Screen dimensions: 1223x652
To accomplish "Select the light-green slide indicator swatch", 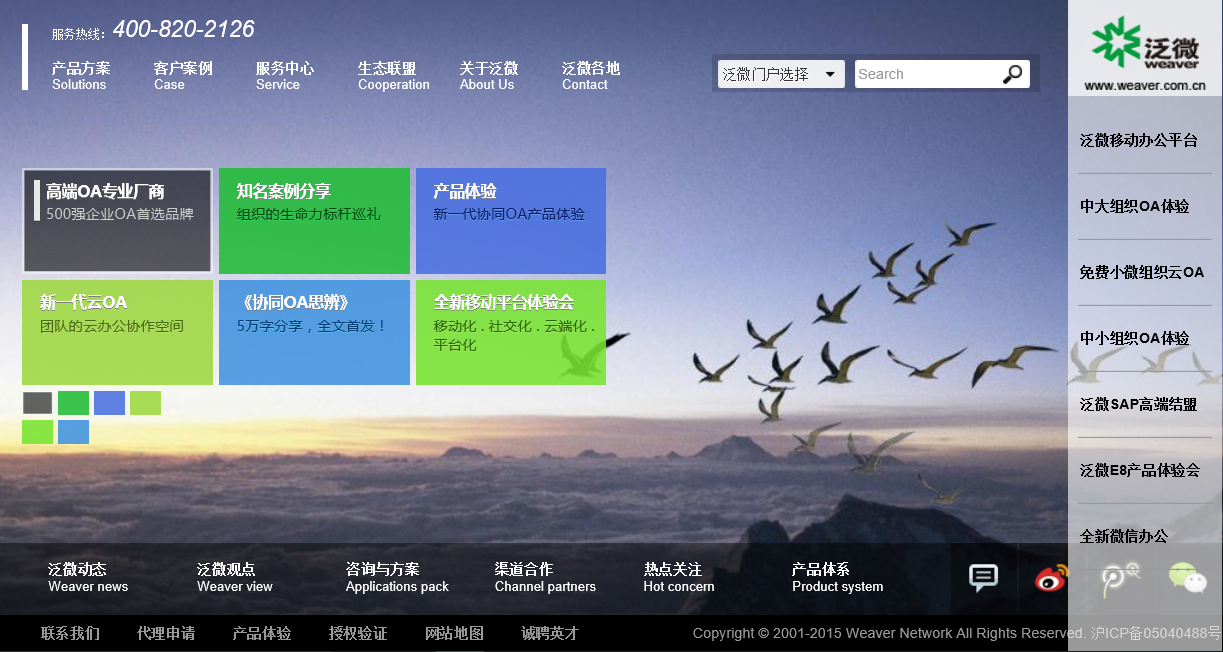I will click(145, 402).
